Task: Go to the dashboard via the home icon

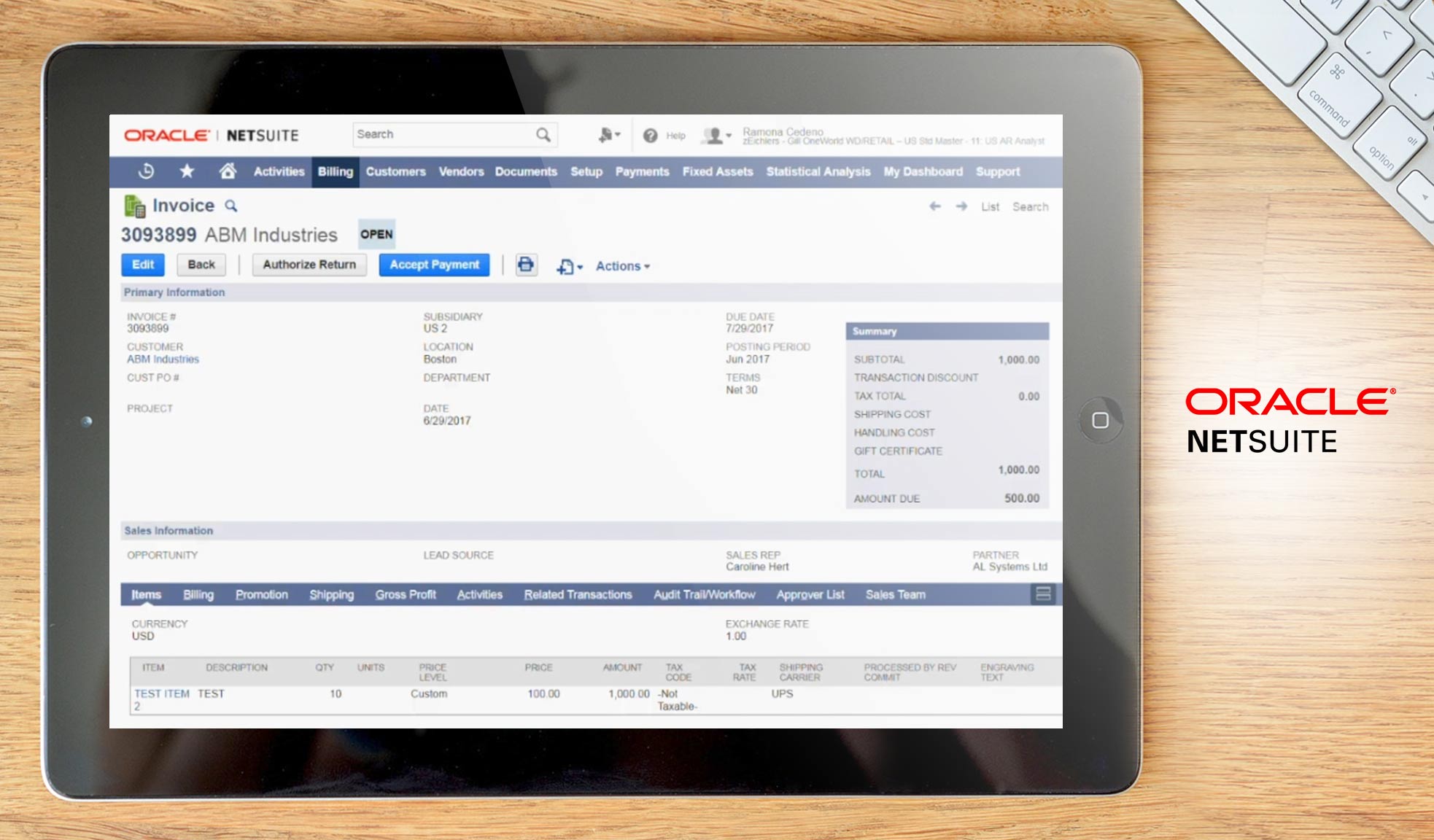Action: (229, 170)
